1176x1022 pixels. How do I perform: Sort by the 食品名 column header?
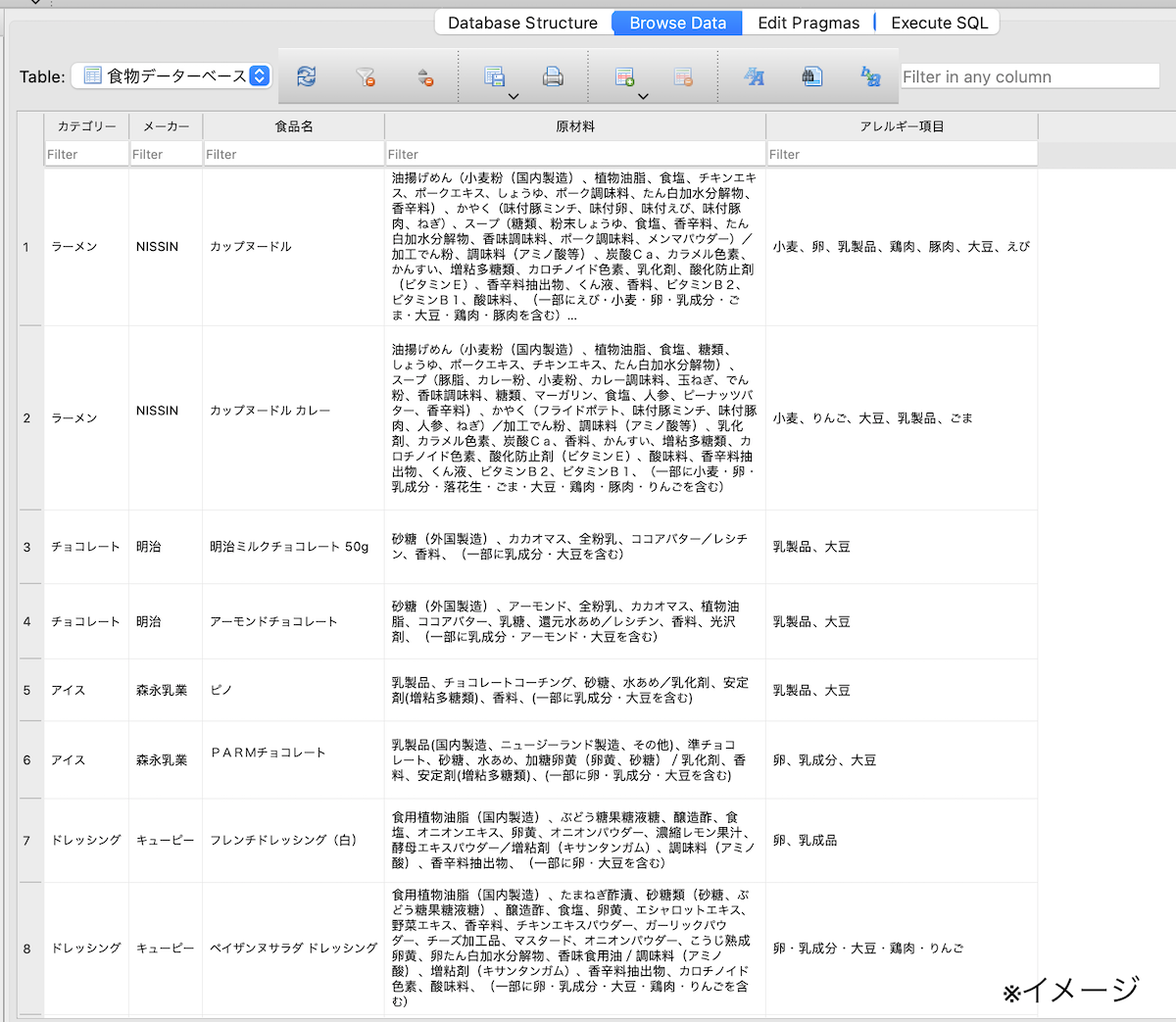pos(294,126)
